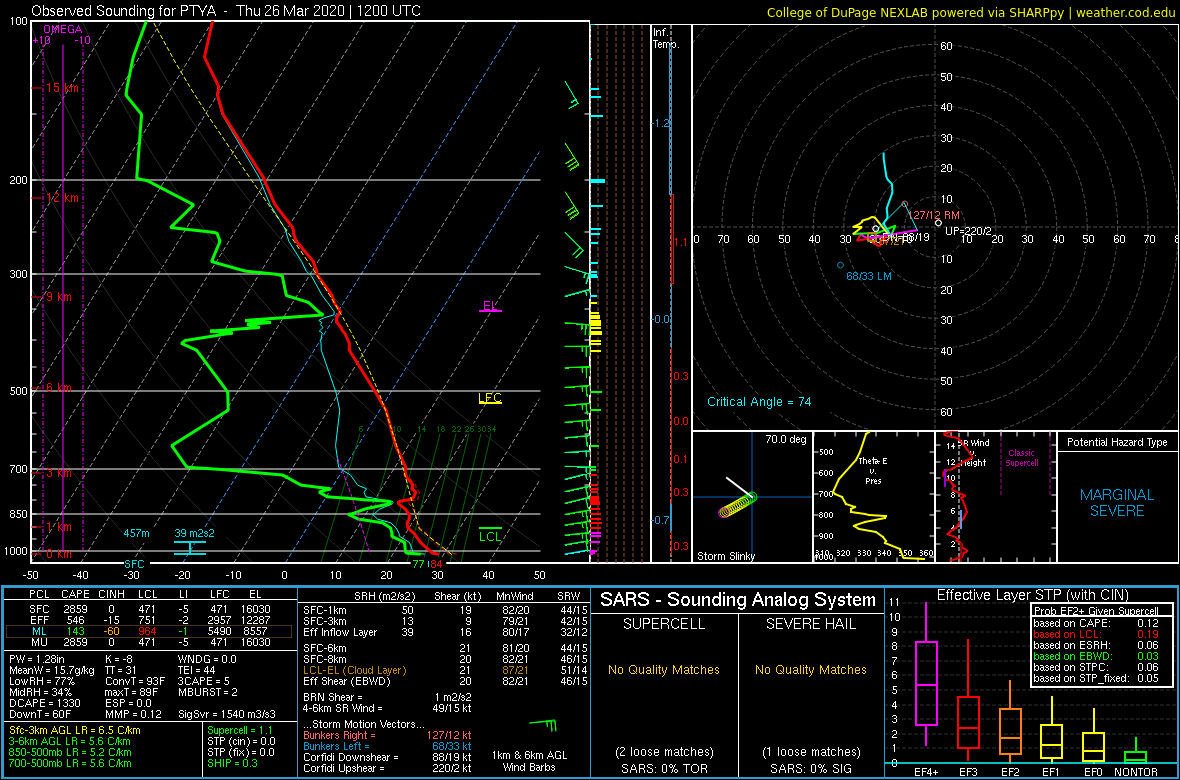Select the yellow LFC level marker
Viewport: 1180px width, 780px height.
tap(490, 398)
